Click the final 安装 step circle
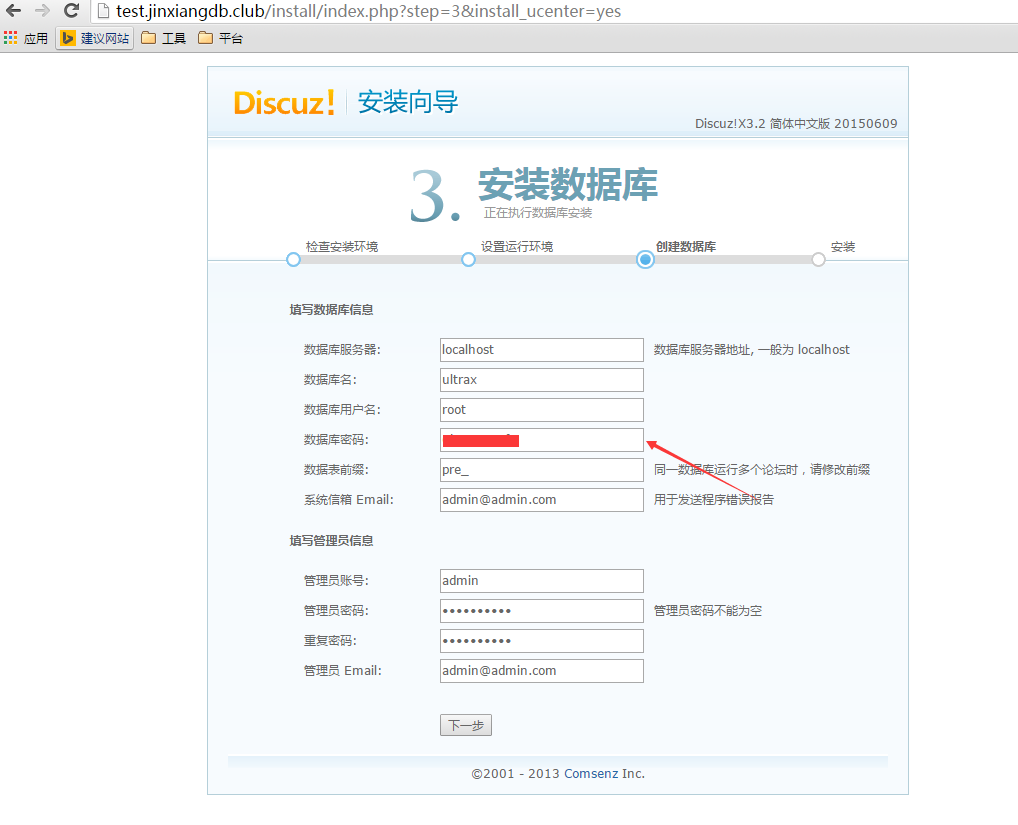The image size is (1018, 825). [818, 259]
